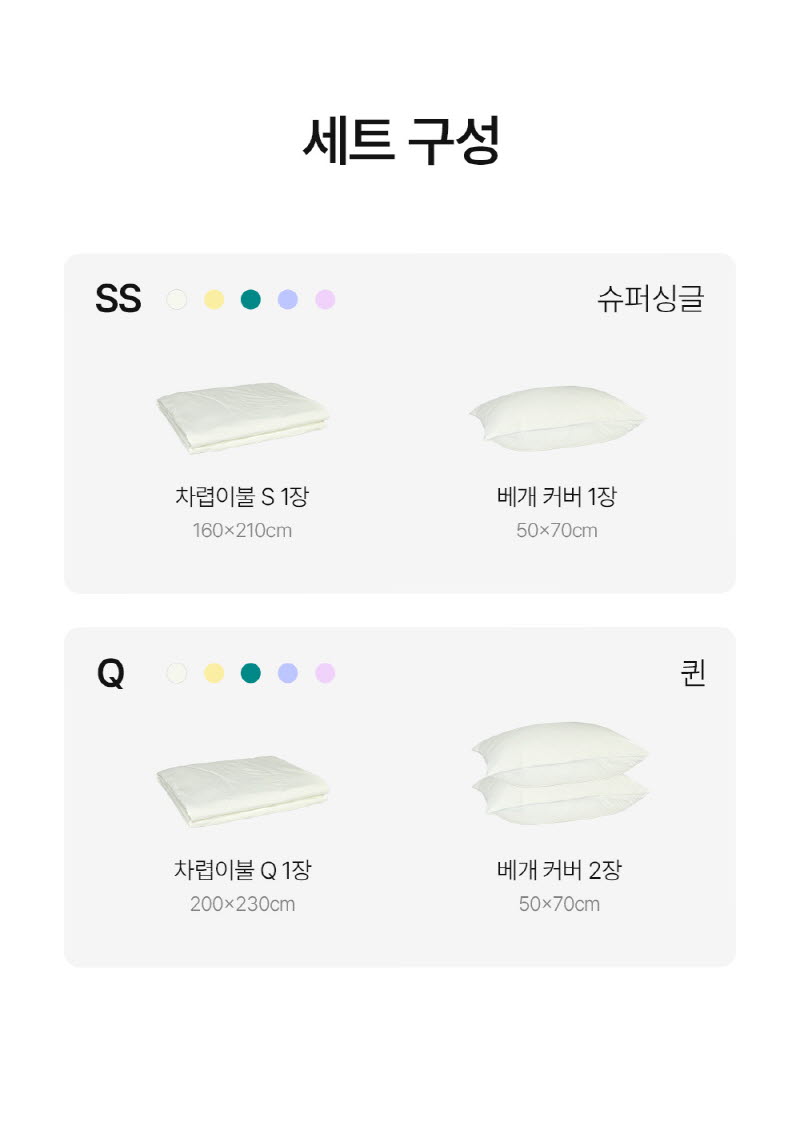Image resolution: width=800 pixels, height=1127 pixels.
Task: Click the SS comforter product image
Action: 243,416
